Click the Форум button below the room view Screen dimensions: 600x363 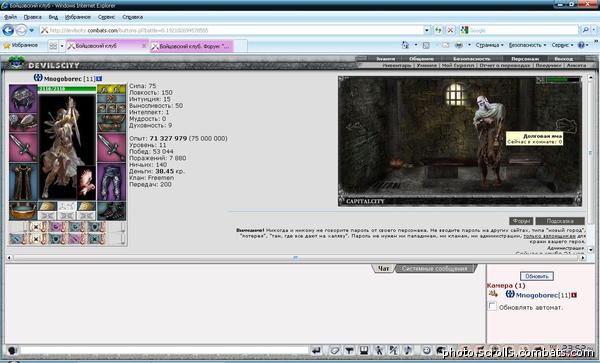click(x=521, y=221)
